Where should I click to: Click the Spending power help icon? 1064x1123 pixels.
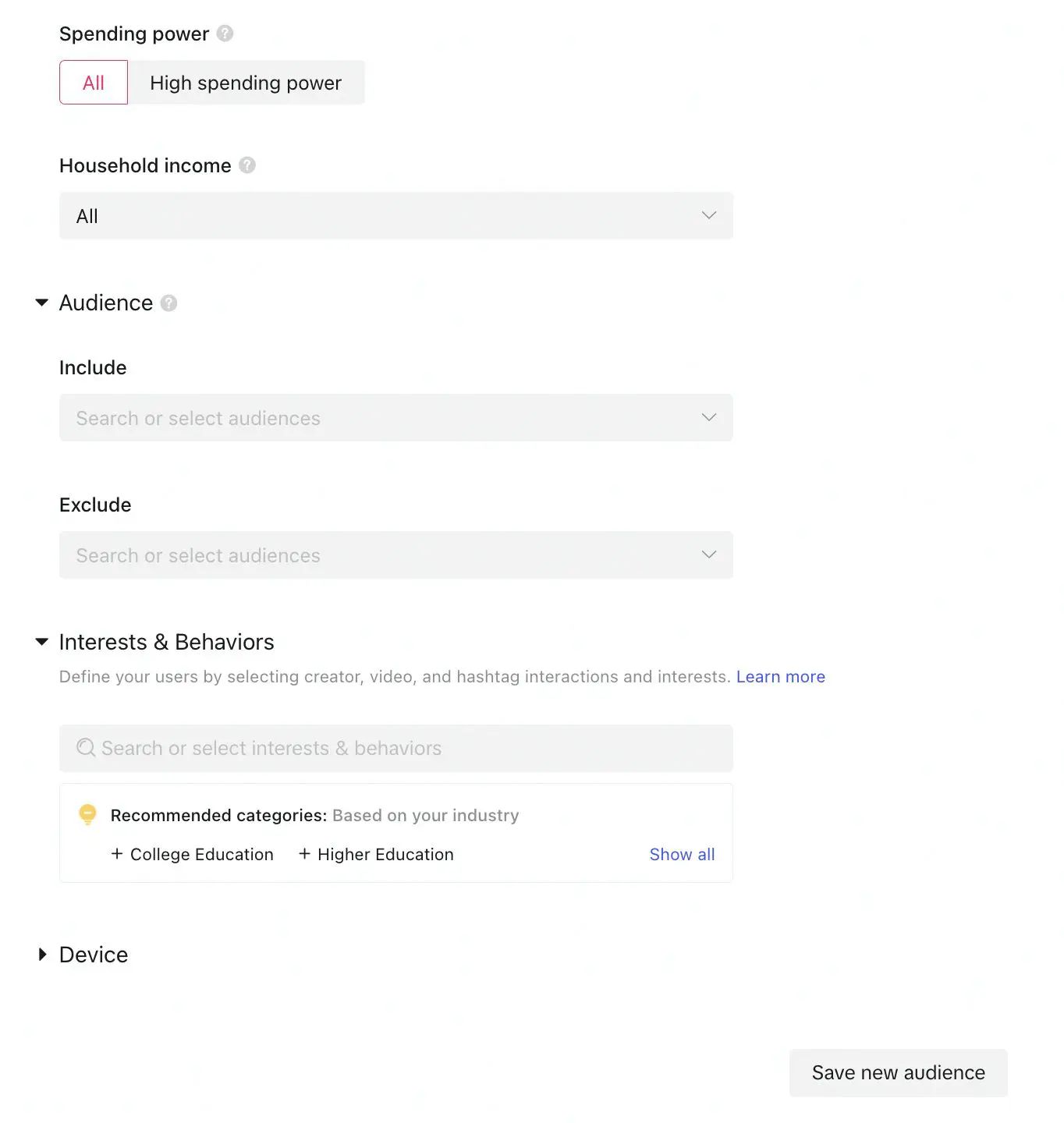pyautogui.click(x=225, y=34)
